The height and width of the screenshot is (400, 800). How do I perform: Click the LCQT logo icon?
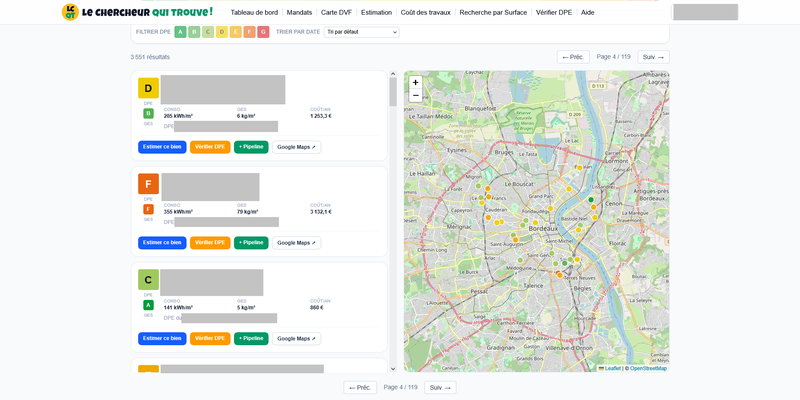coord(70,12)
